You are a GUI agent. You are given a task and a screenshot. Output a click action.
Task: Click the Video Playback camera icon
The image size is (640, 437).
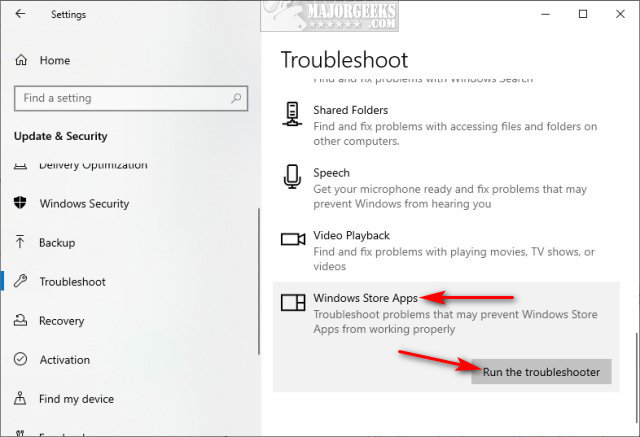click(293, 239)
